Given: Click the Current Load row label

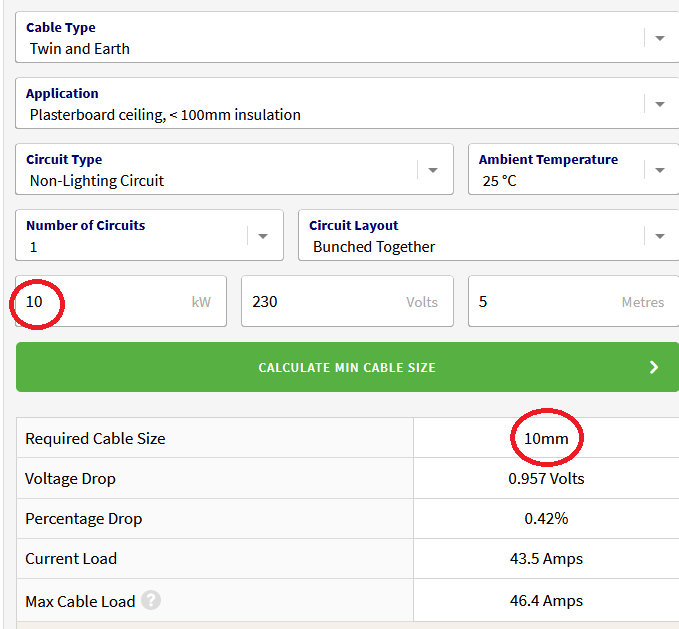Looking at the screenshot, I should [x=71, y=559].
